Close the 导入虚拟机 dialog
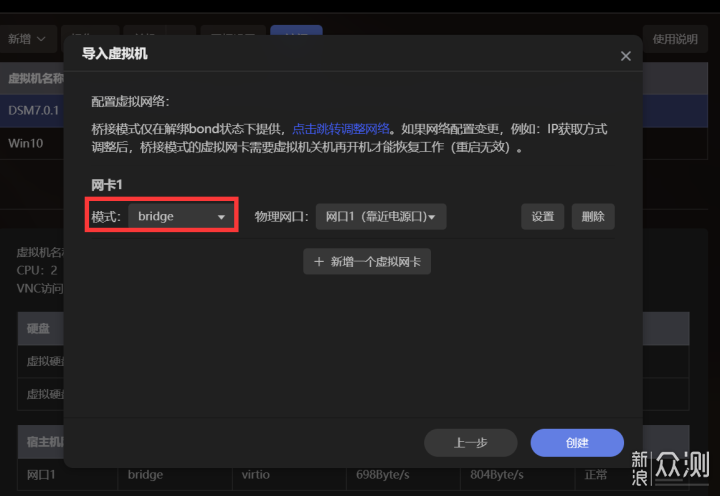 click(x=626, y=56)
